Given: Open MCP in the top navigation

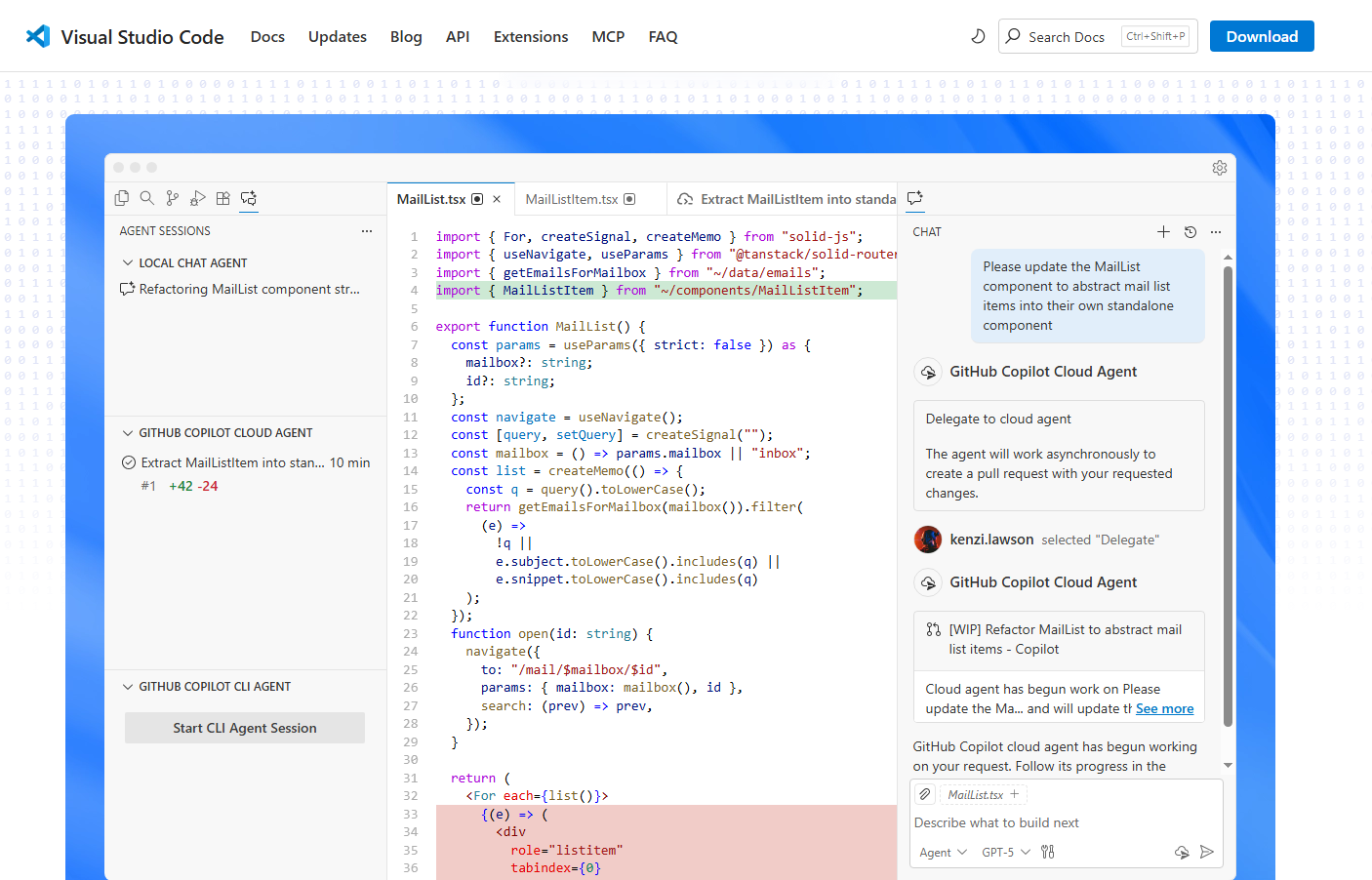Looking at the screenshot, I should pos(608,37).
